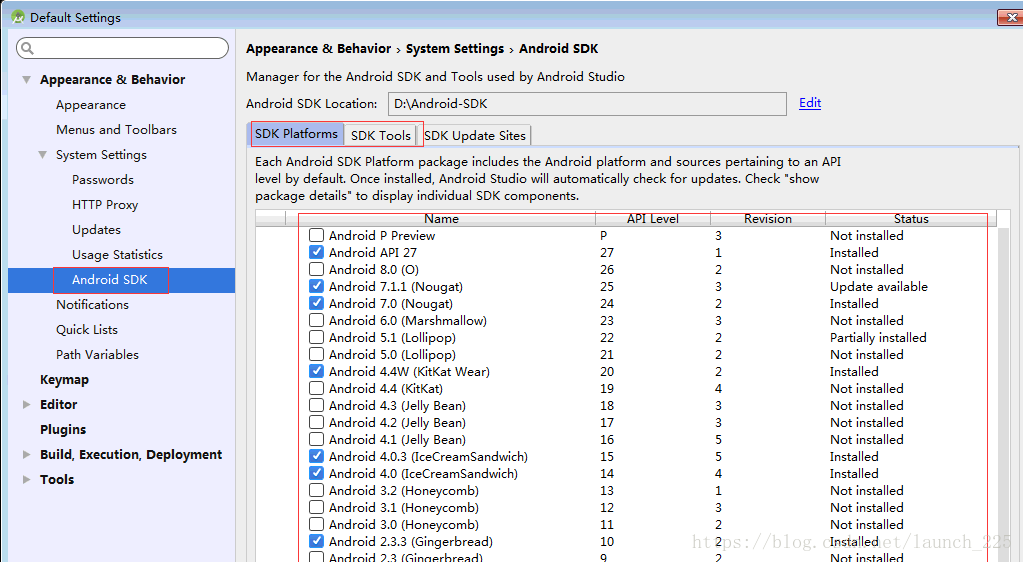This screenshot has height=562, width=1023.
Task: Check Android 3.0 (Honeycomb) checkbox
Action: pos(316,523)
